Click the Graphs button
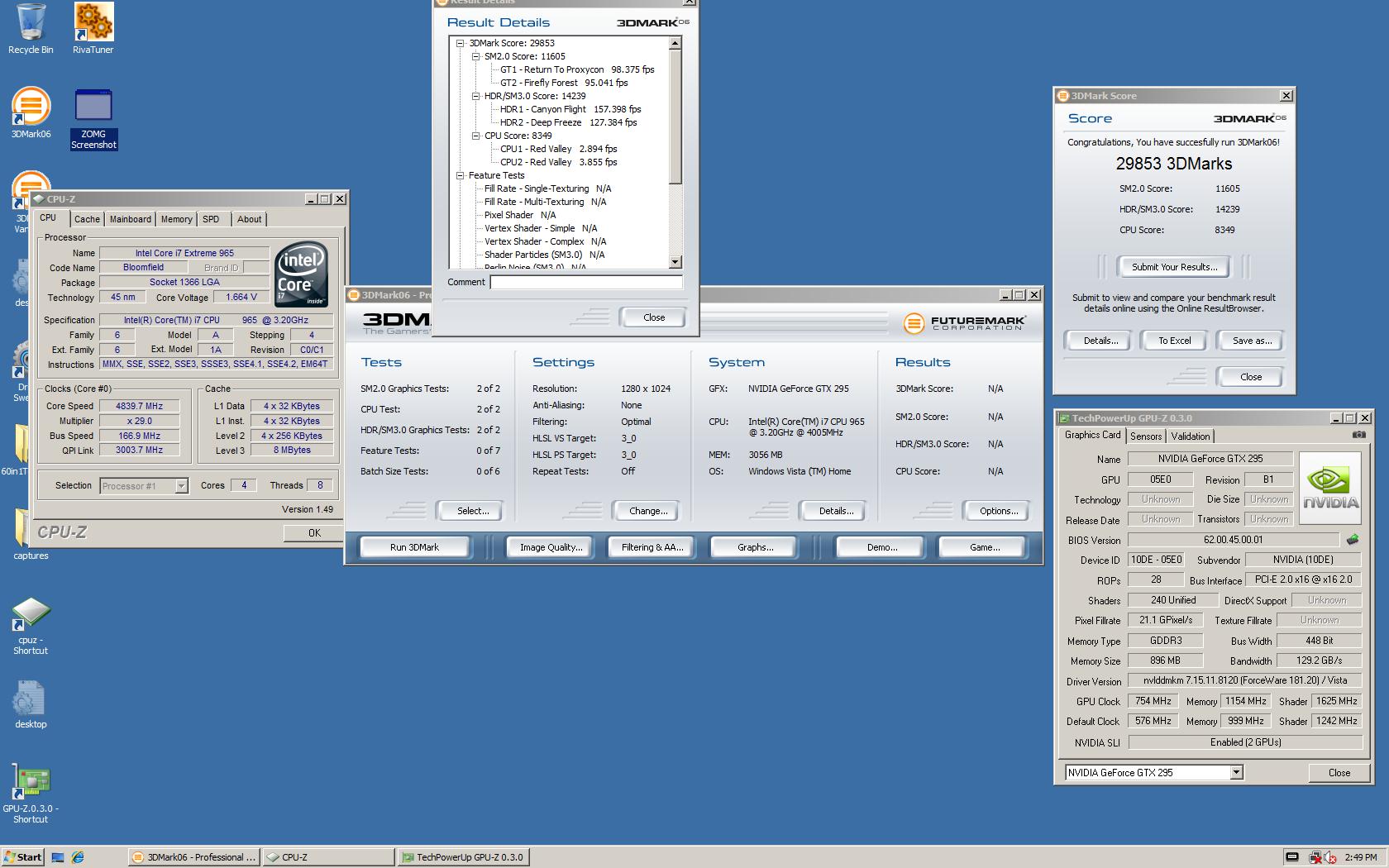The width and height of the screenshot is (1389, 868). pos(755,547)
